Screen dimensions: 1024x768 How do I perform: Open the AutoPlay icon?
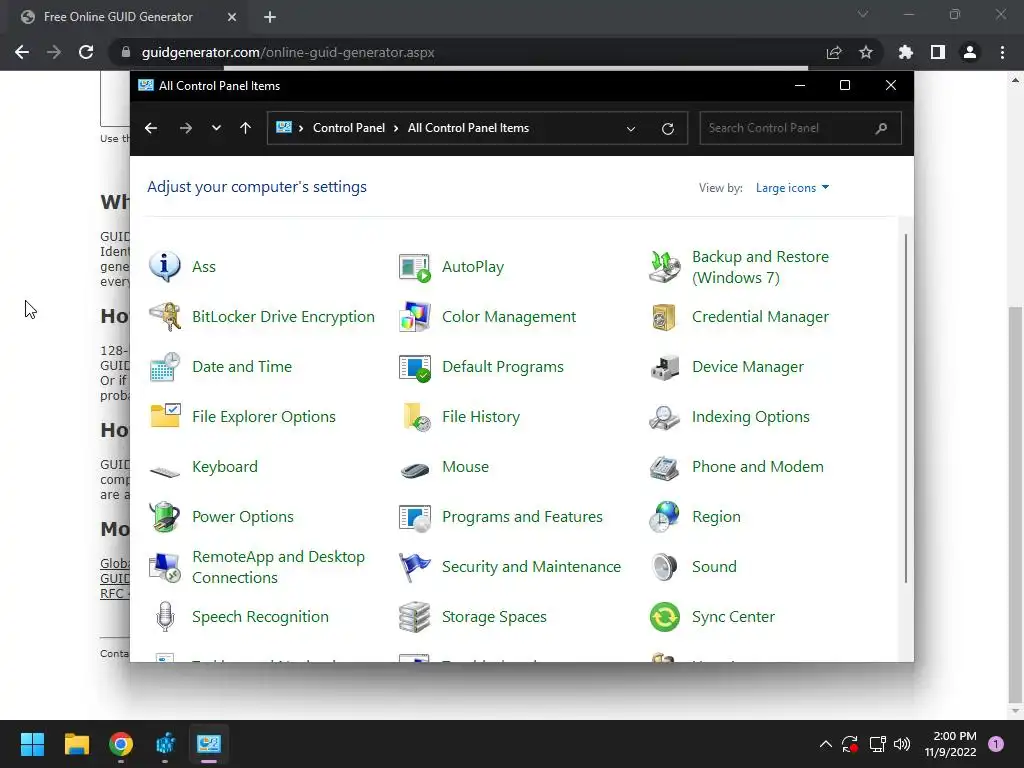415,267
